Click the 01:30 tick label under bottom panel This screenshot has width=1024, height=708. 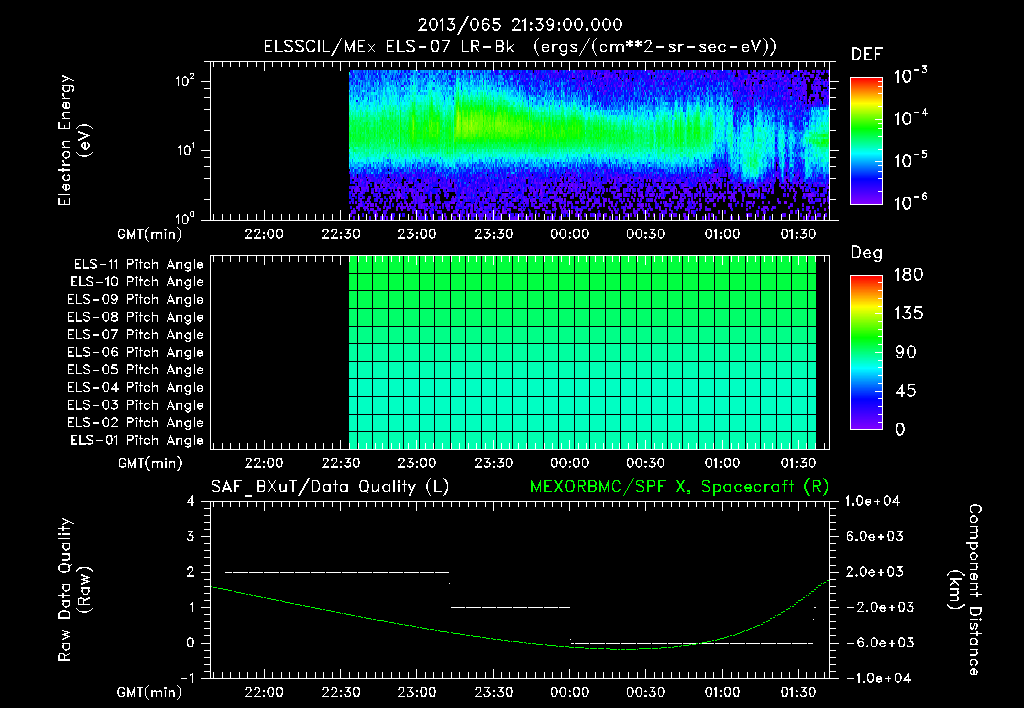click(798, 693)
